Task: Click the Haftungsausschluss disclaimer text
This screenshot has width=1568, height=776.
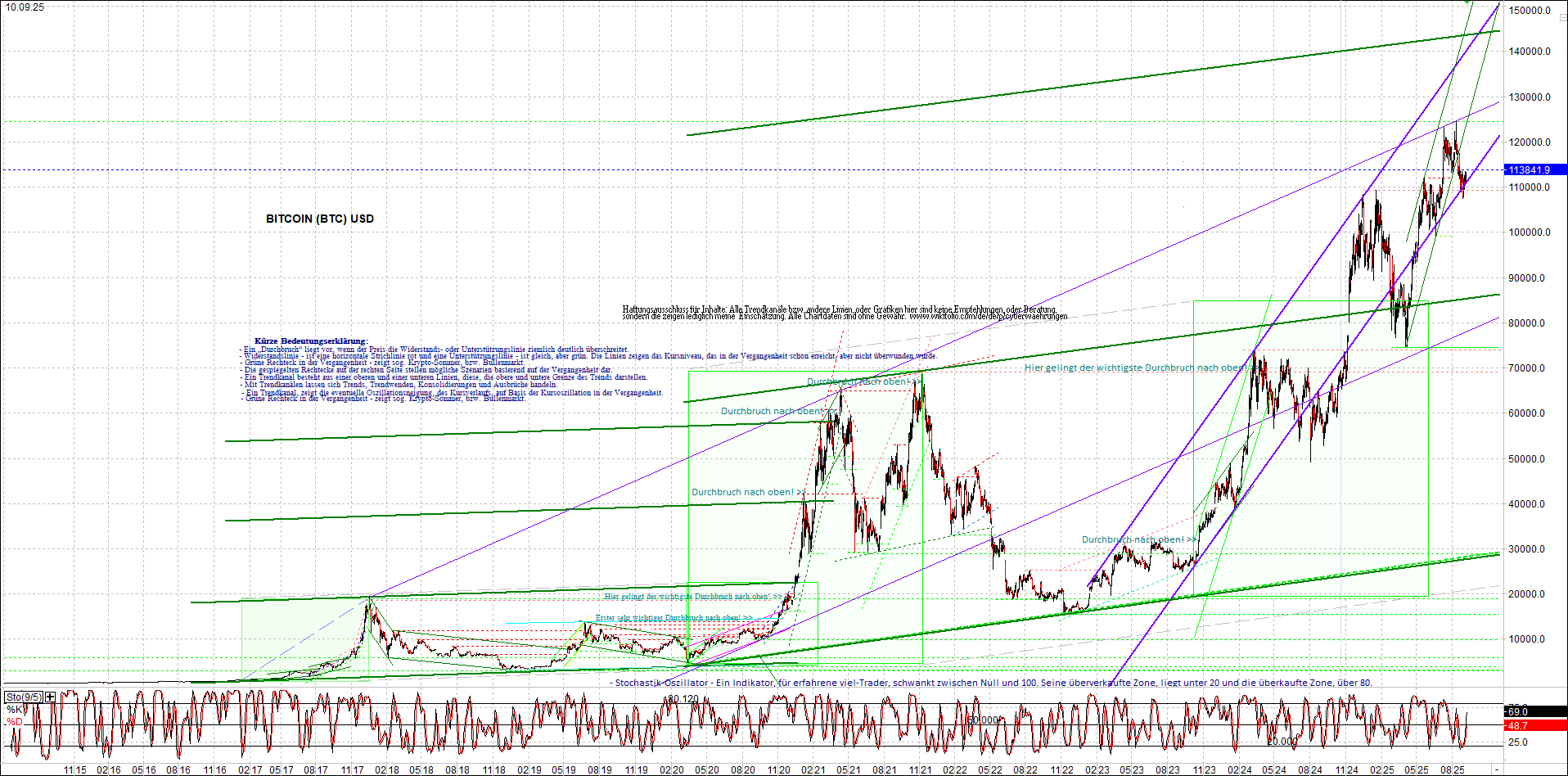Action: (x=844, y=313)
